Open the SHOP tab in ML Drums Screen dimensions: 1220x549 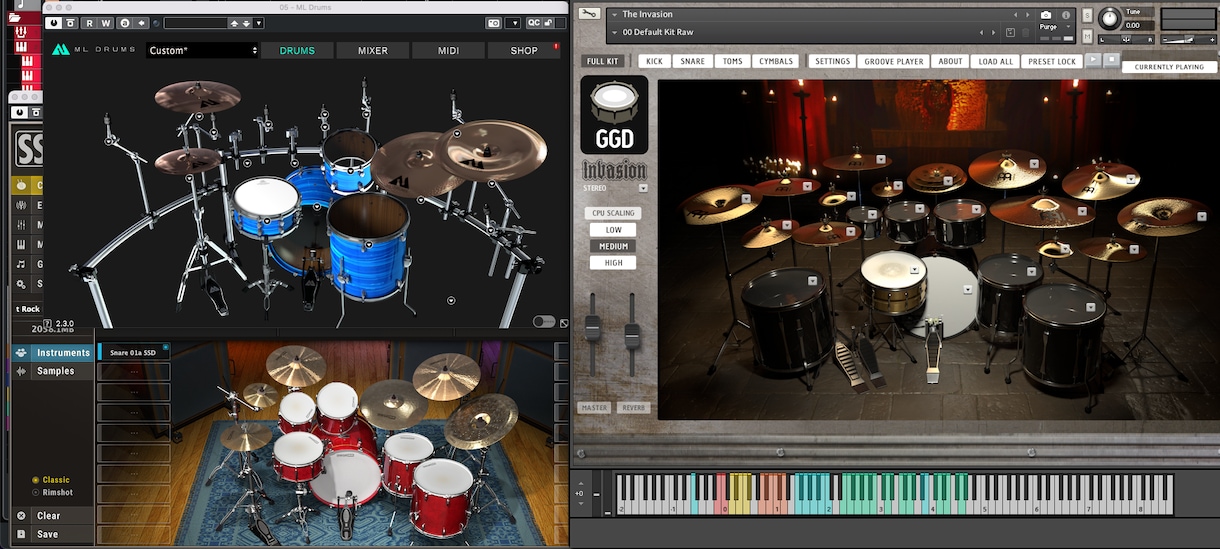coord(524,50)
